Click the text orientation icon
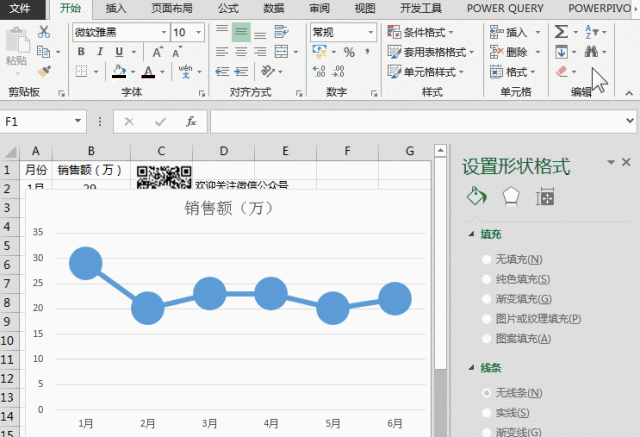This screenshot has width=640, height=437. [268, 71]
